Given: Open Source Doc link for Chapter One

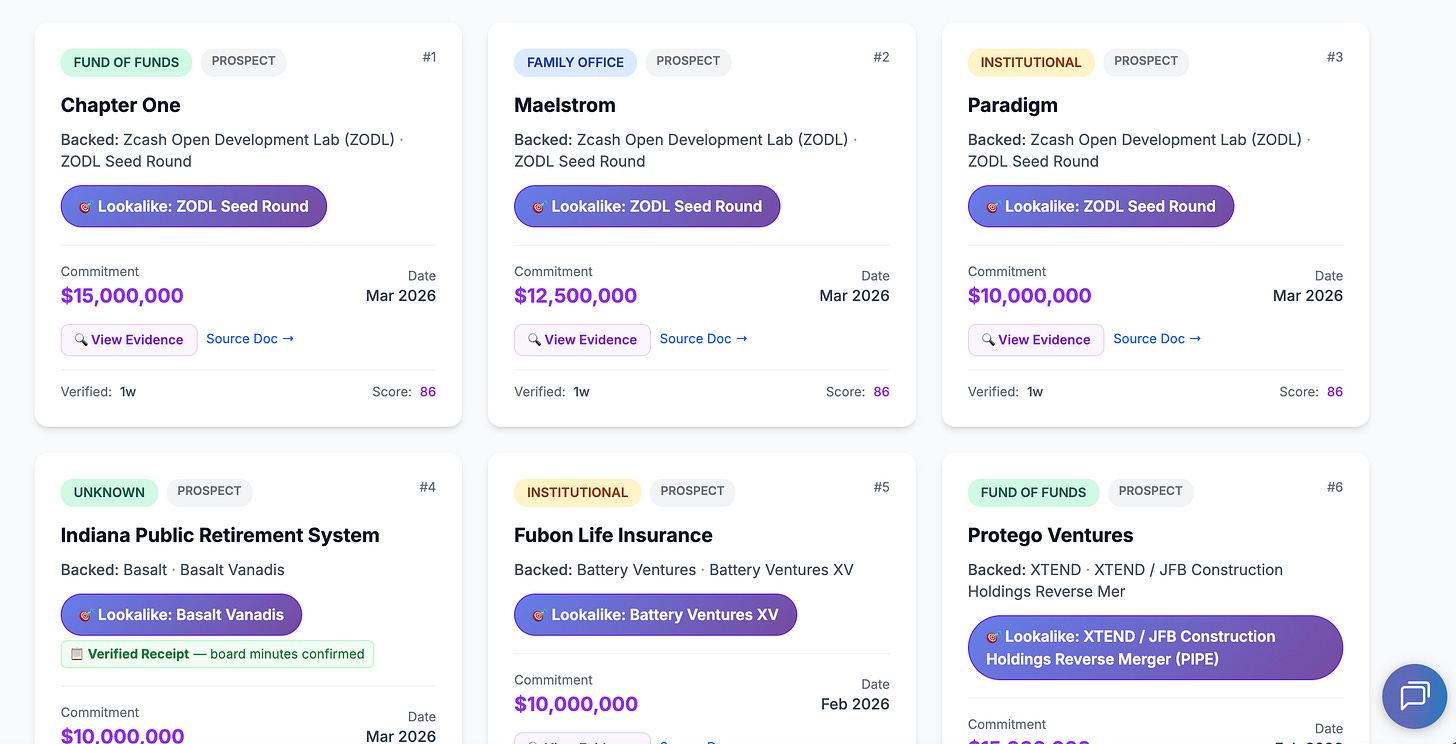Looking at the screenshot, I should [x=250, y=339].
